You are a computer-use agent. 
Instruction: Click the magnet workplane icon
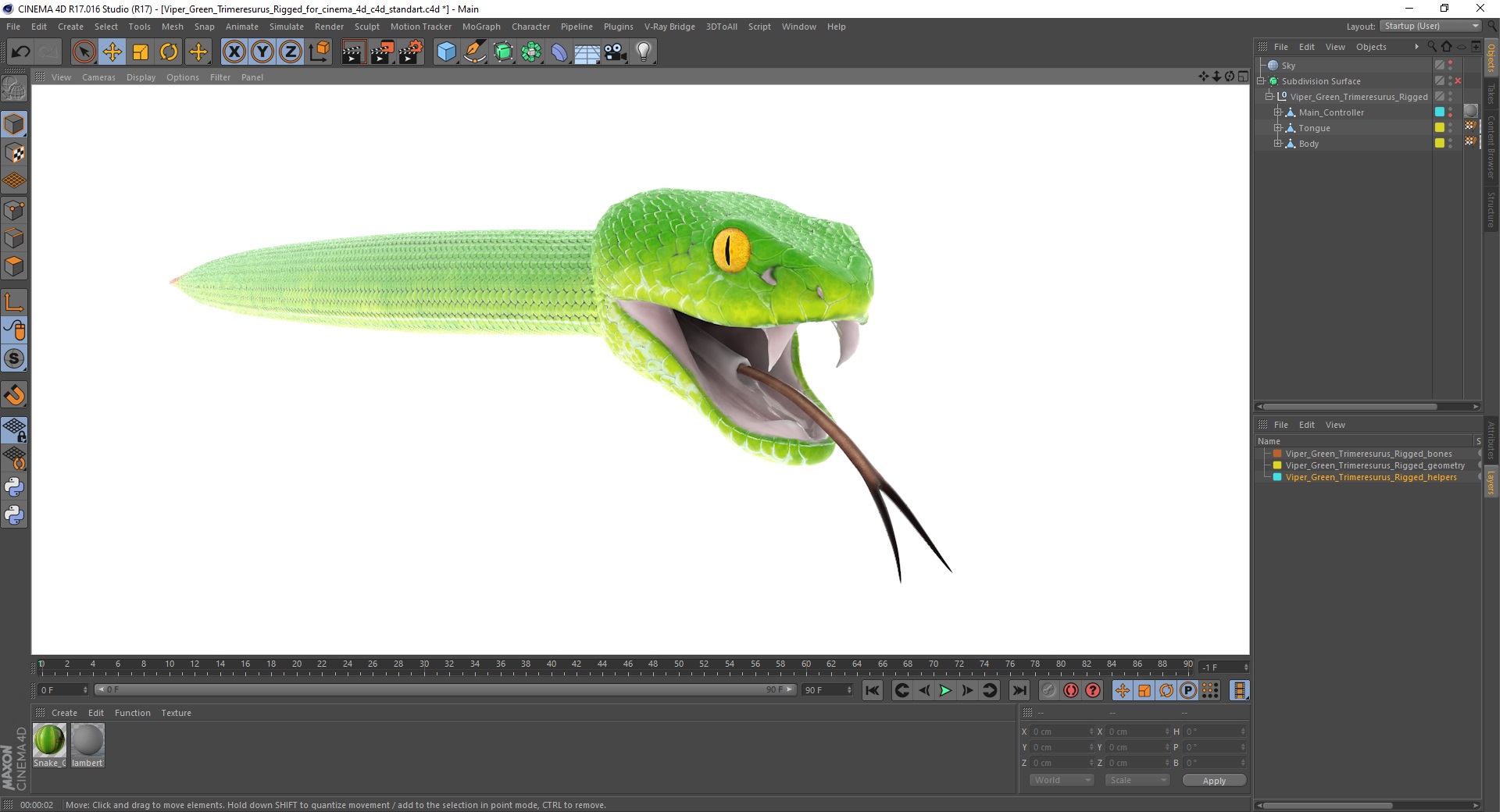point(14,395)
